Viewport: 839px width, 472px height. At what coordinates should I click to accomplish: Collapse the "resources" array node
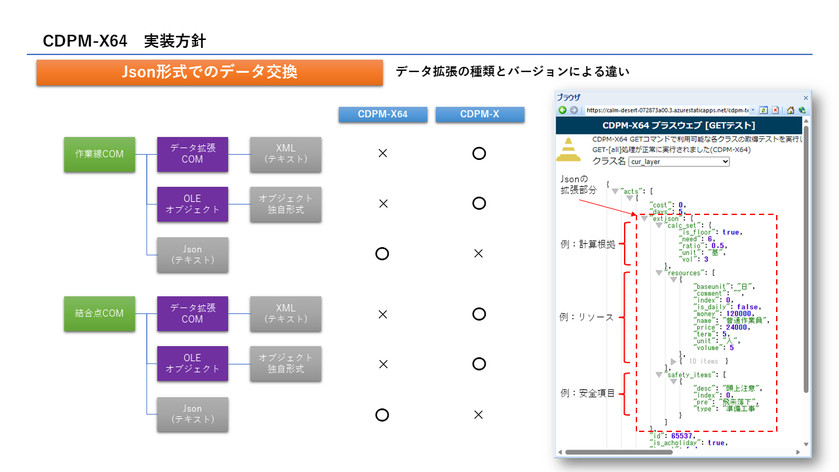coord(659,273)
